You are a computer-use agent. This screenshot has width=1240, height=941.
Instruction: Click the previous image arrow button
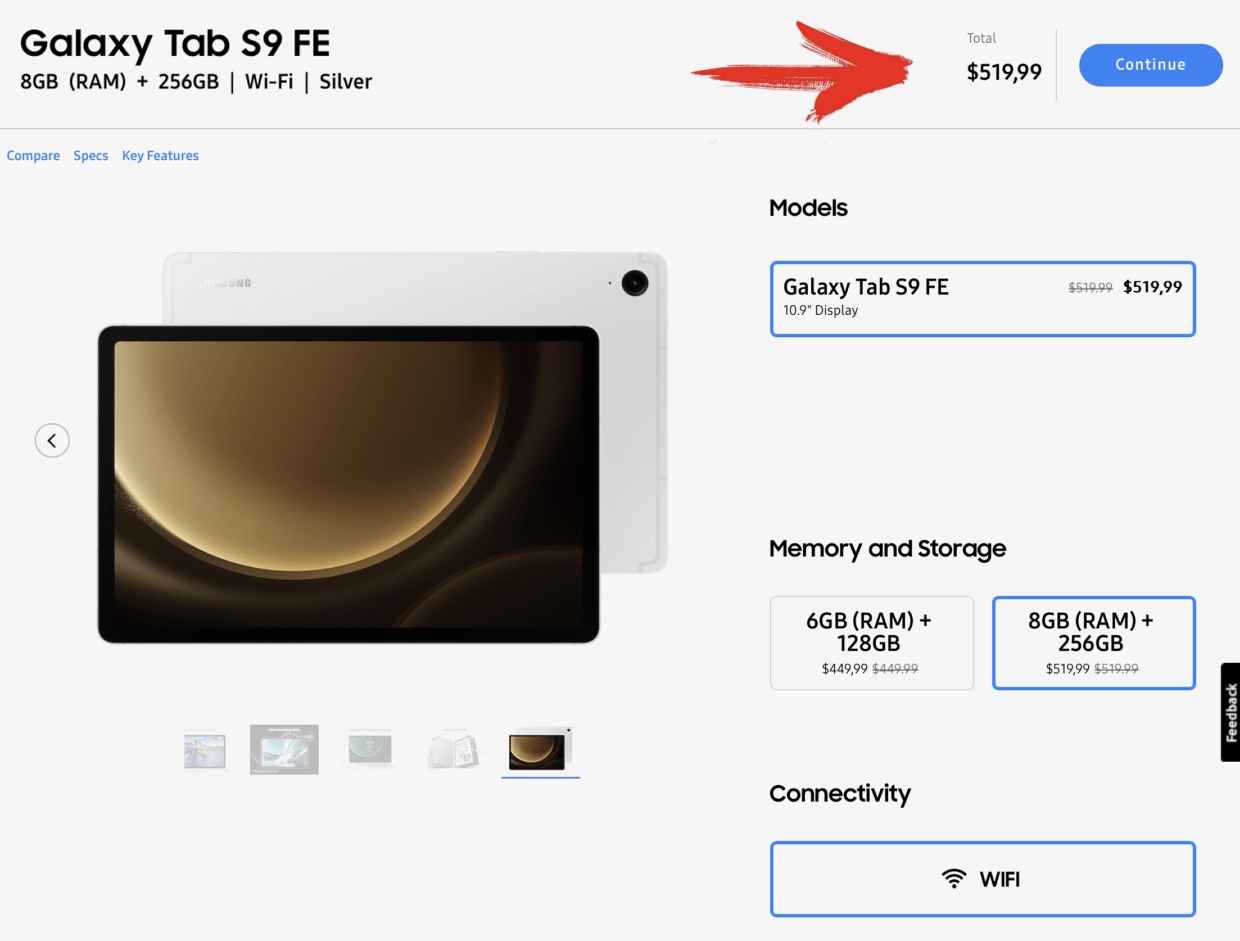click(x=52, y=440)
